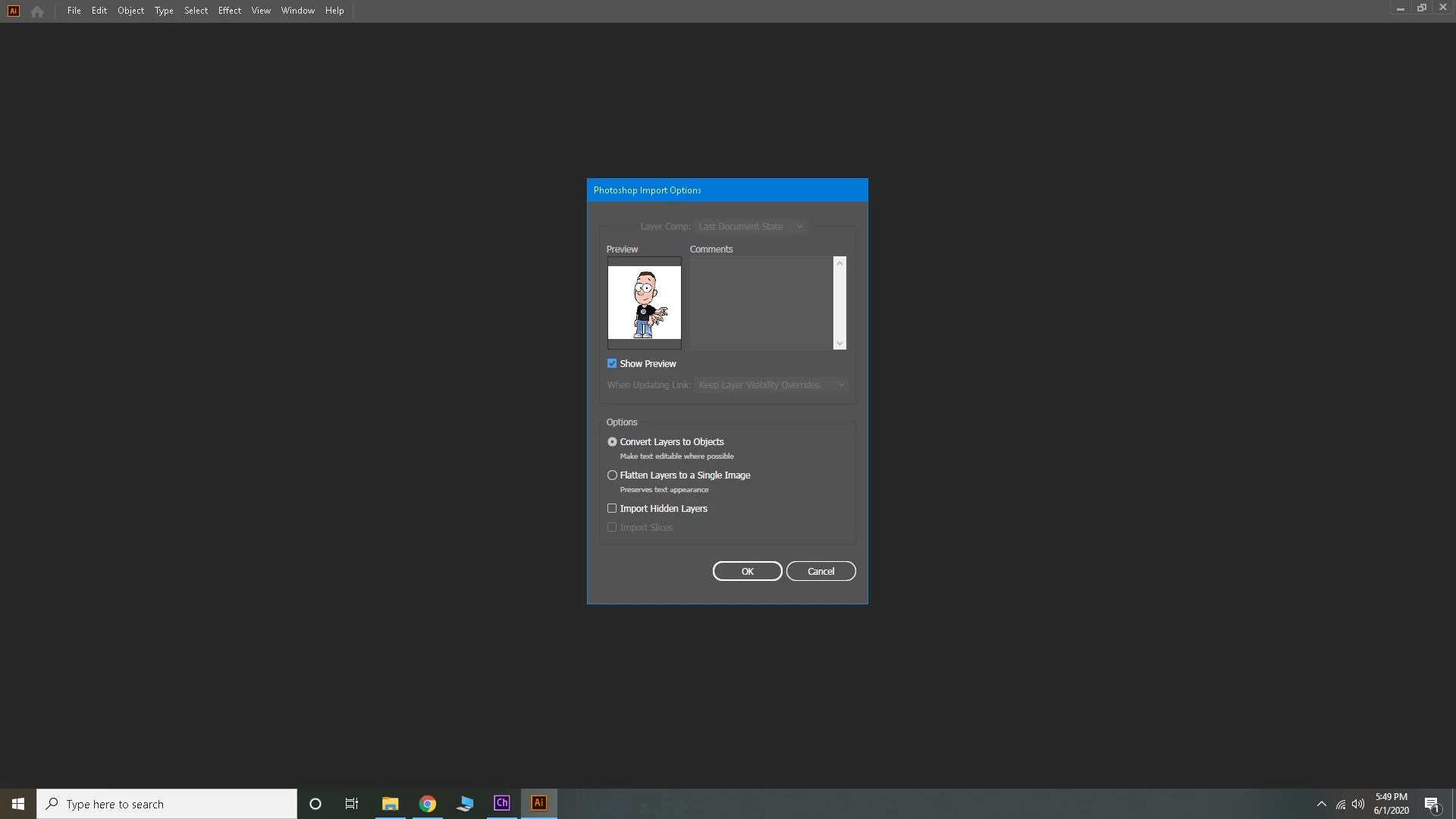Viewport: 1456px width, 819px height.
Task: Open the volume control in the tray
Action: click(1358, 804)
